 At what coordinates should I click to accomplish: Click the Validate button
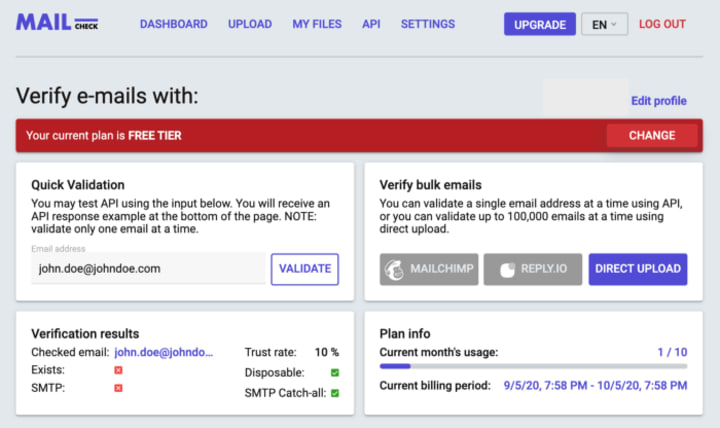point(305,269)
